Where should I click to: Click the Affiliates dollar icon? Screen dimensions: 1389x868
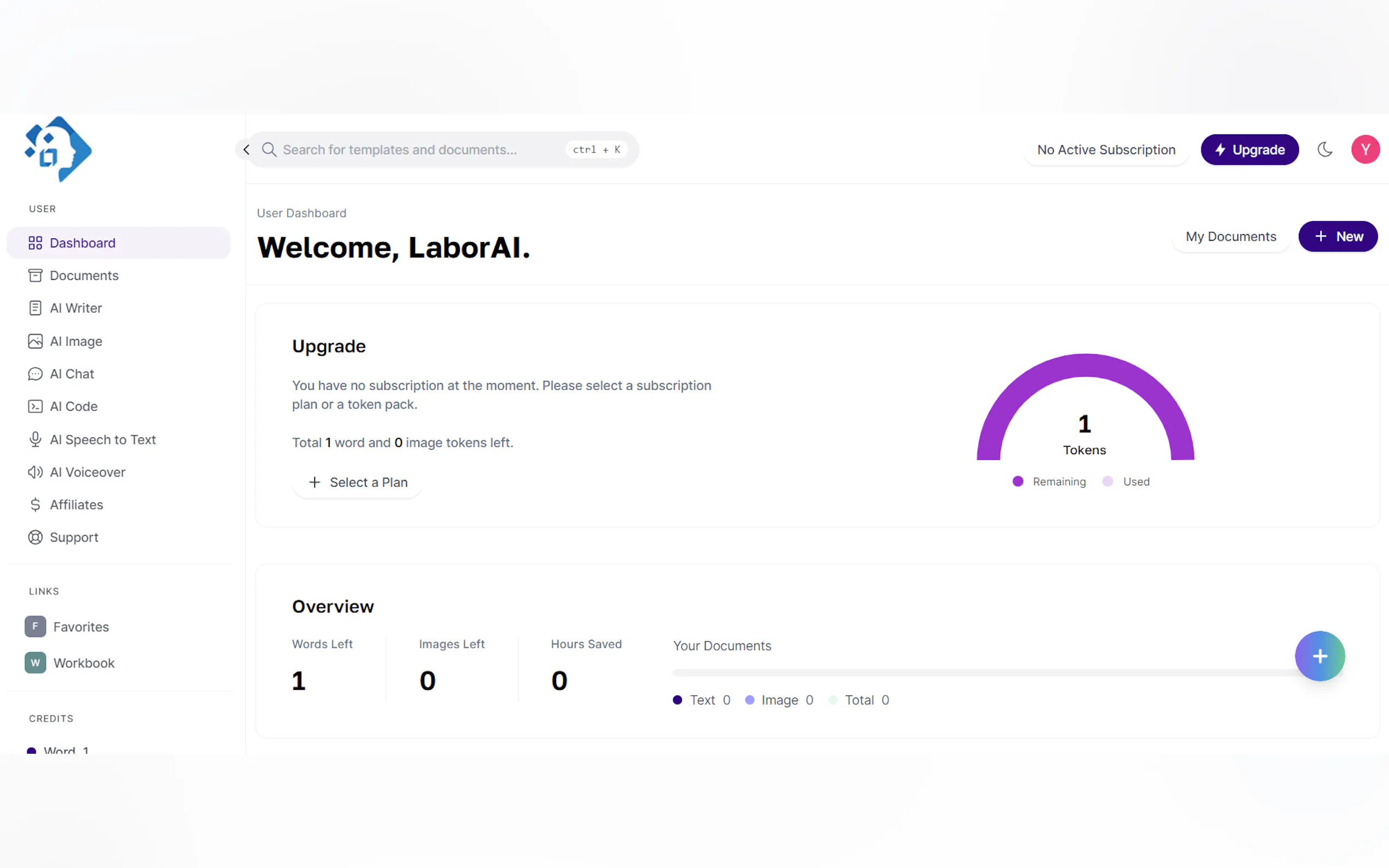[x=35, y=505]
